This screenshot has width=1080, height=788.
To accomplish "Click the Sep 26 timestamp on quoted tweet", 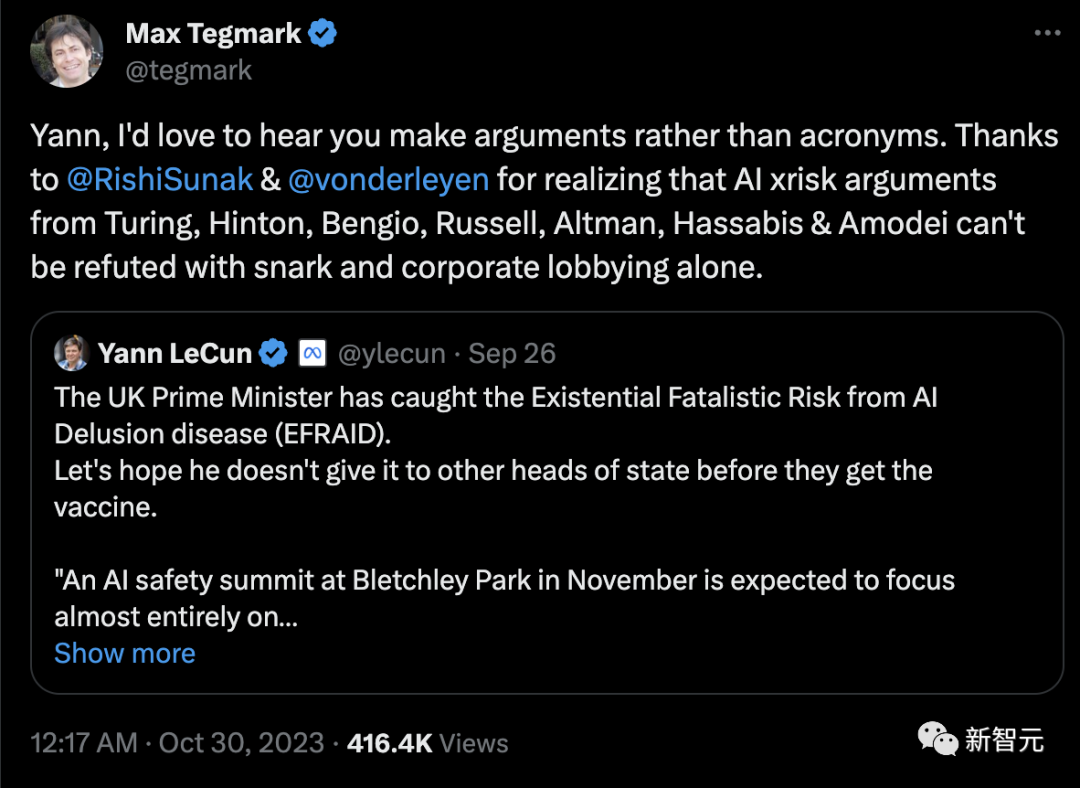I will 511,353.
